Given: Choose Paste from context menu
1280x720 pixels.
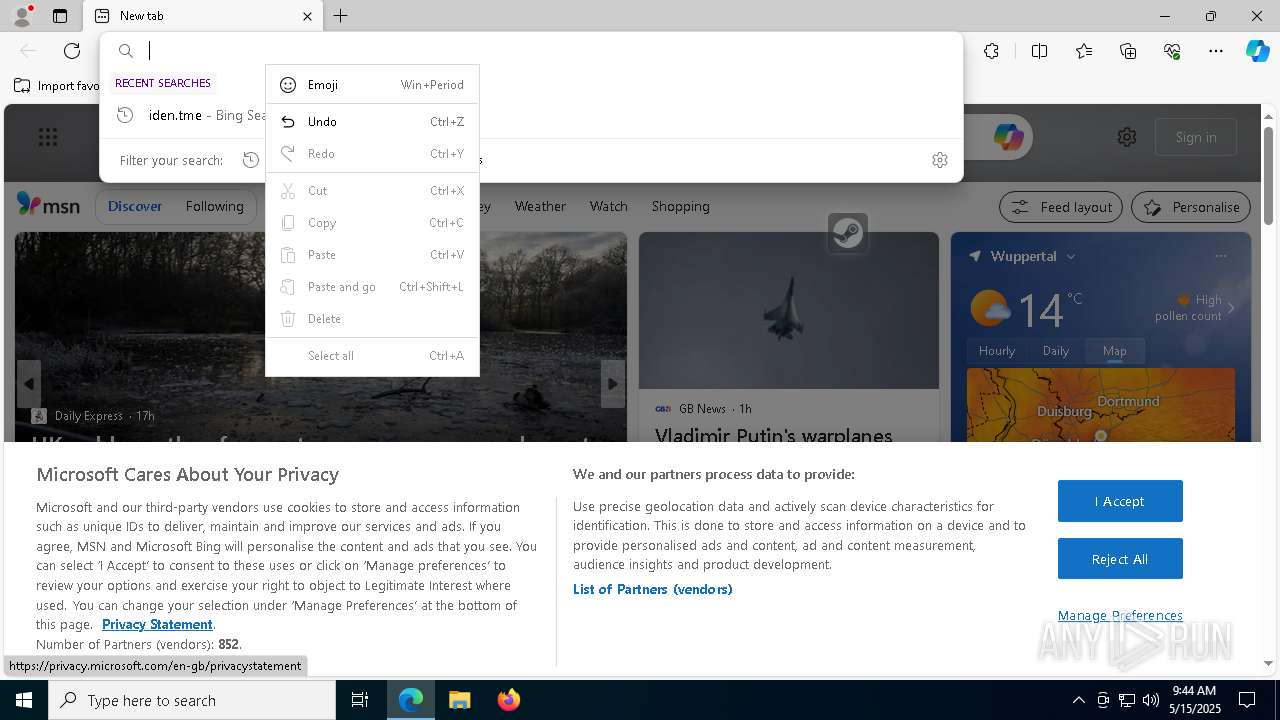Looking at the screenshot, I should point(372,255).
